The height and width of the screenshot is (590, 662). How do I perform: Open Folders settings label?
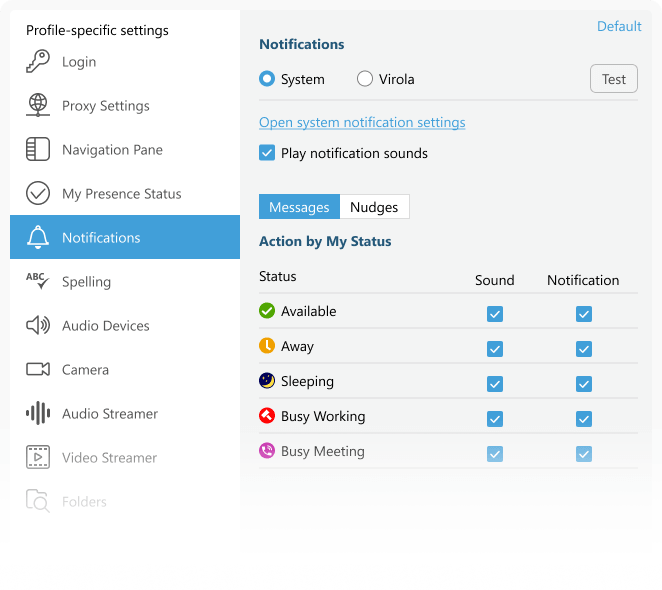point(84,501)
